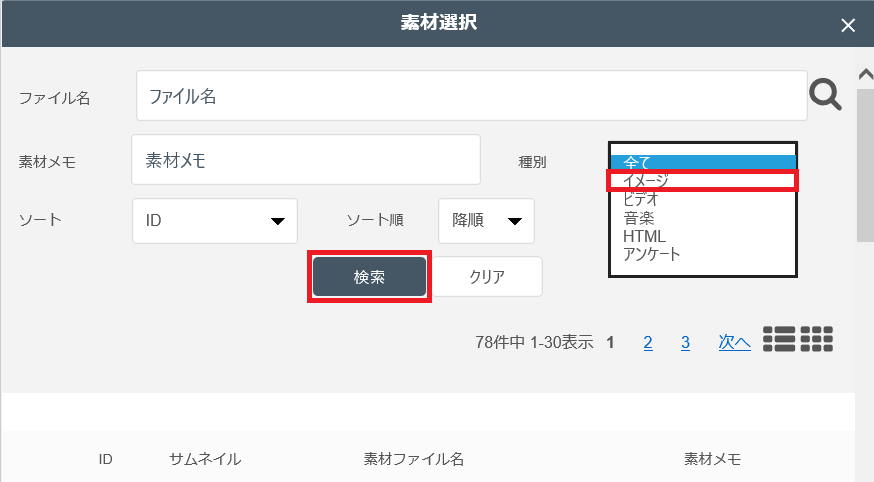The image size is (874, 482).
Task: Close the 素材選択 dialog
Action: [848, 25]
